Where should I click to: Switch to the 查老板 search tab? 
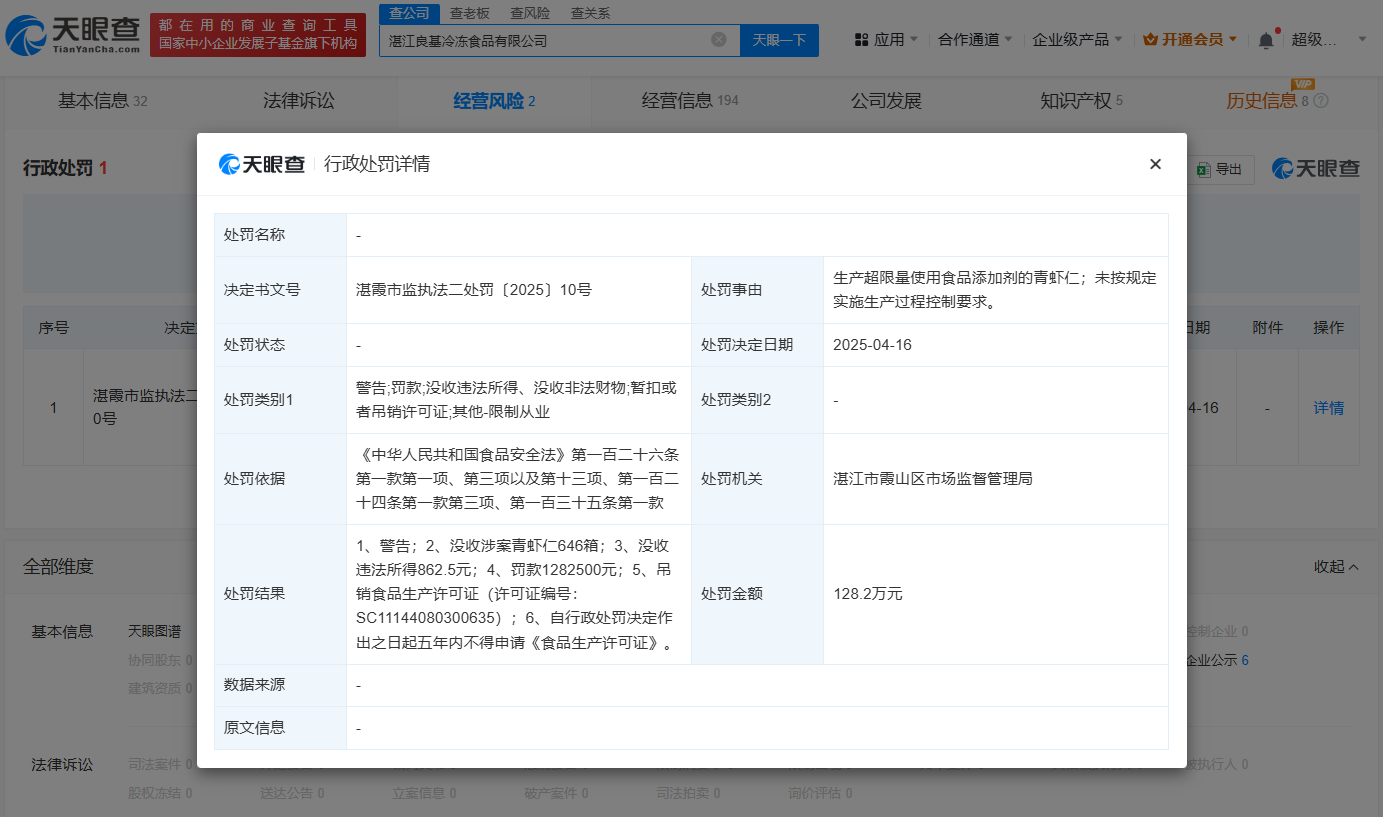click(469, 13)
